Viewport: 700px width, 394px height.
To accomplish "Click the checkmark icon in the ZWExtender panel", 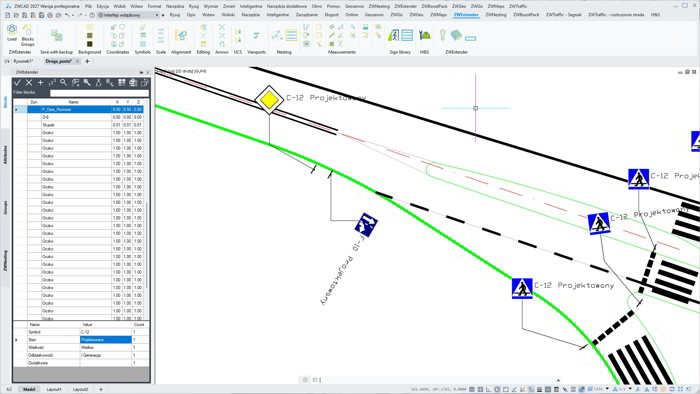I will pos(17,83).
